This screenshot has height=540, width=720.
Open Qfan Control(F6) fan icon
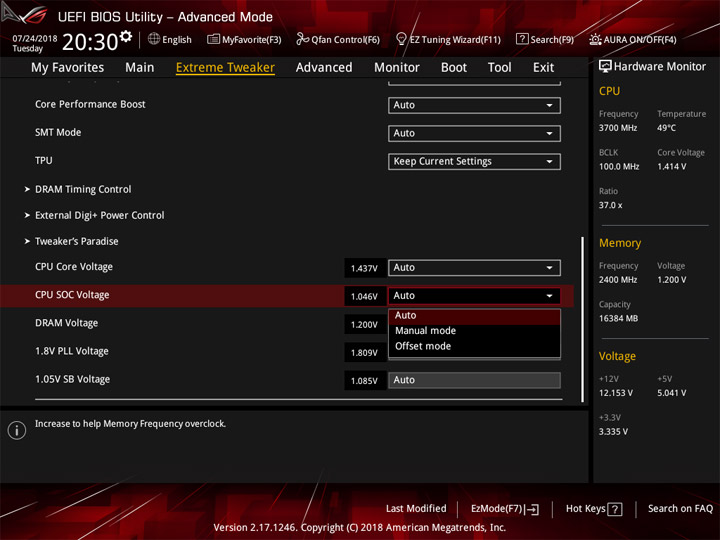point(302,39)
